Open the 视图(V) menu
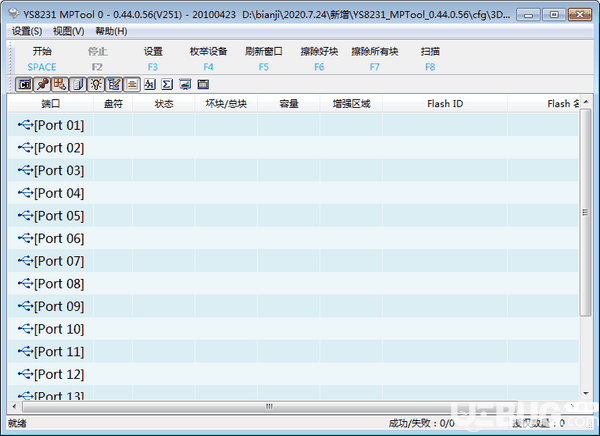Viewport: 600px width, 436px height. 68,31
